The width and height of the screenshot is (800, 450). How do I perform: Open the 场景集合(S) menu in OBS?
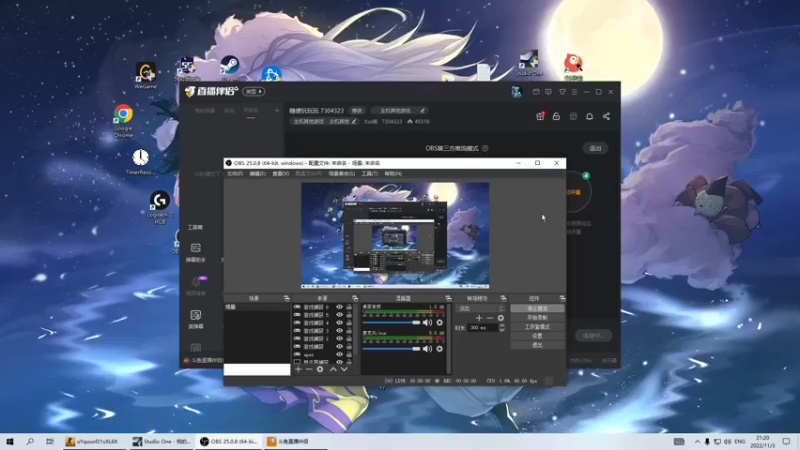point(341,173)
